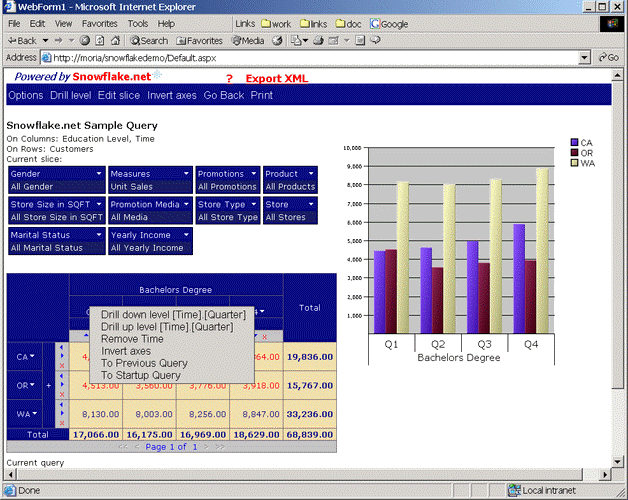This screenshot has width=628, height=500.
Task: Click the History icon after Media
Action: click(277, 40)
